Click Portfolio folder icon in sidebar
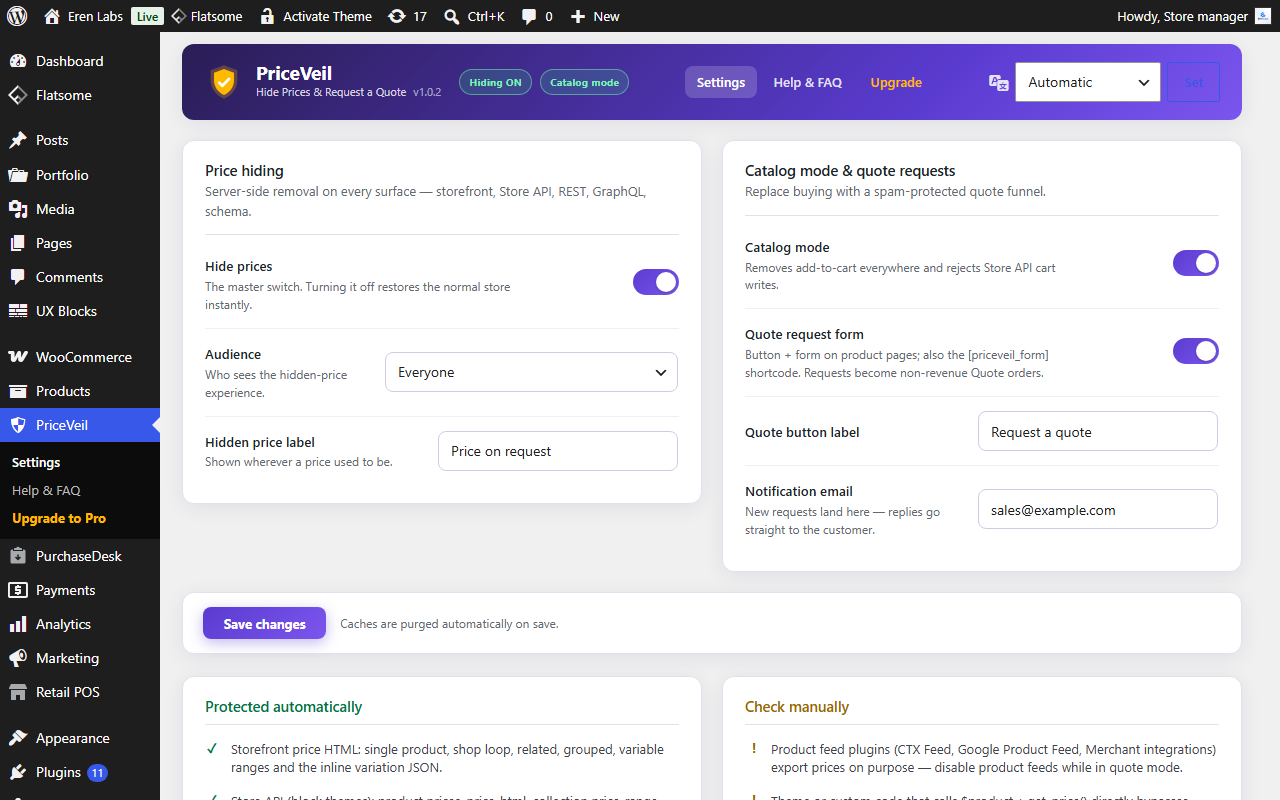The height and width of the screenshot is (800, 1280). click(x=18, y=175)
